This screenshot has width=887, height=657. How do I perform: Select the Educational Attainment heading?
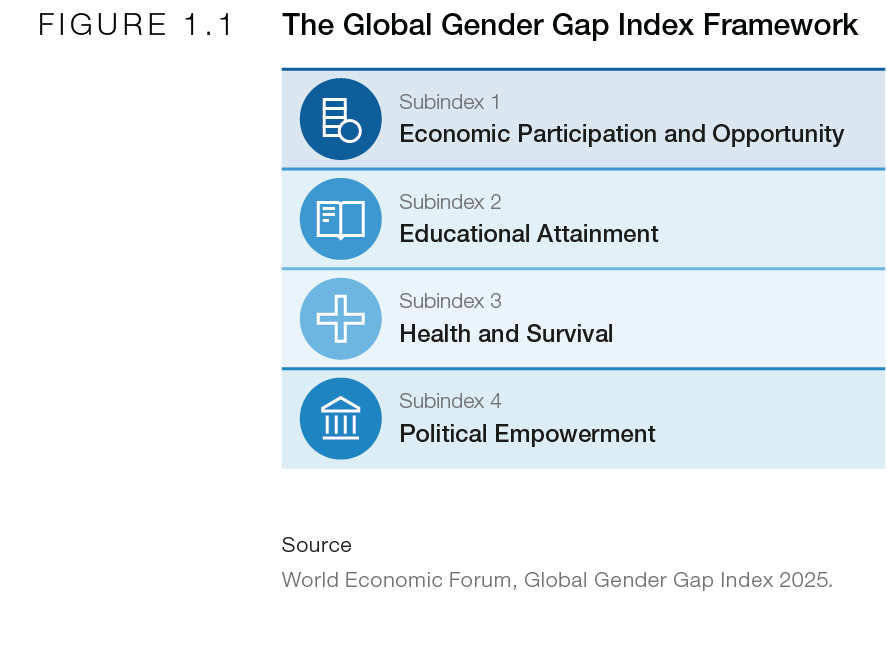pyautogui.click(x=529, y=234)
